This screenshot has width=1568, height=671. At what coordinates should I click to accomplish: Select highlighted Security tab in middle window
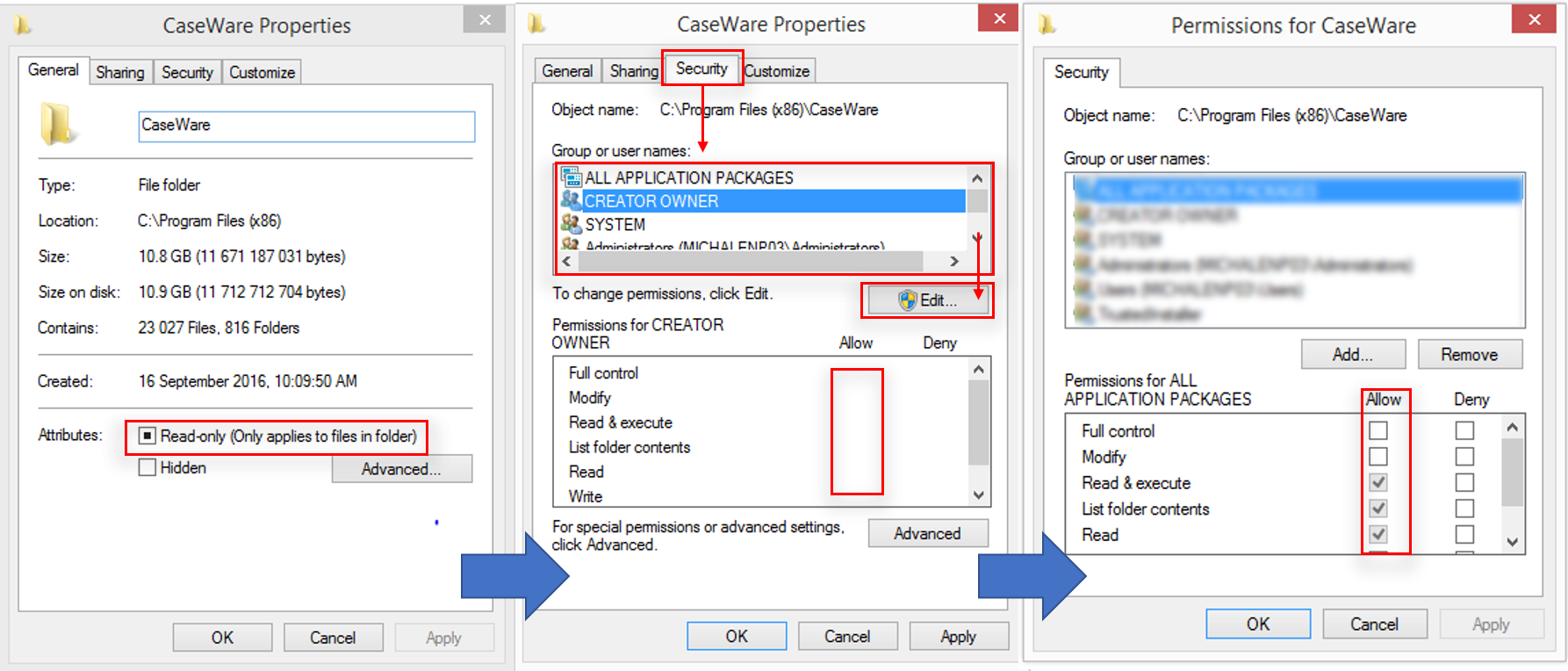click(x=701, y=69)
